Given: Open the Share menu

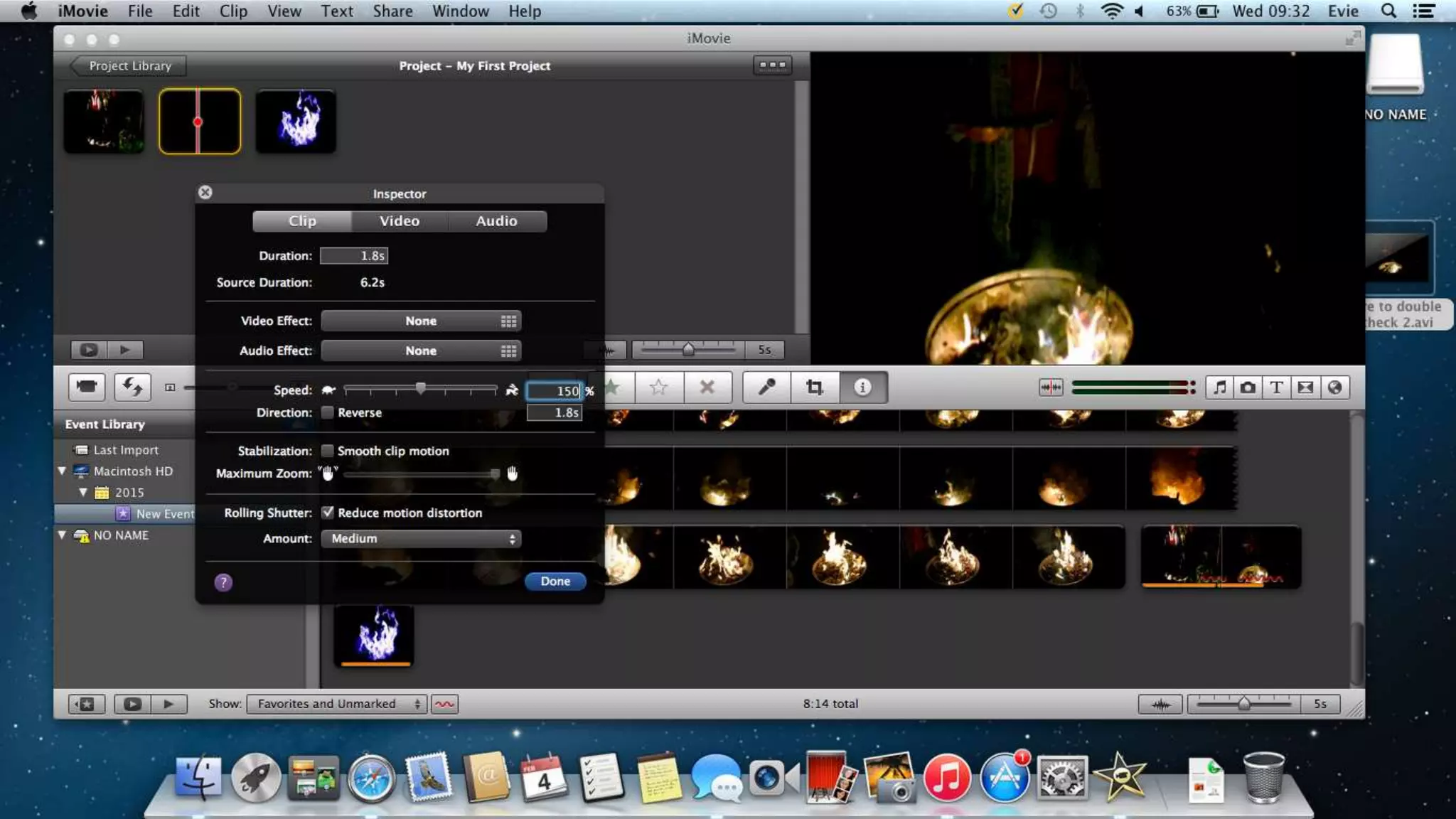Looking at the screenshot, I should click(x=392, y=11).
